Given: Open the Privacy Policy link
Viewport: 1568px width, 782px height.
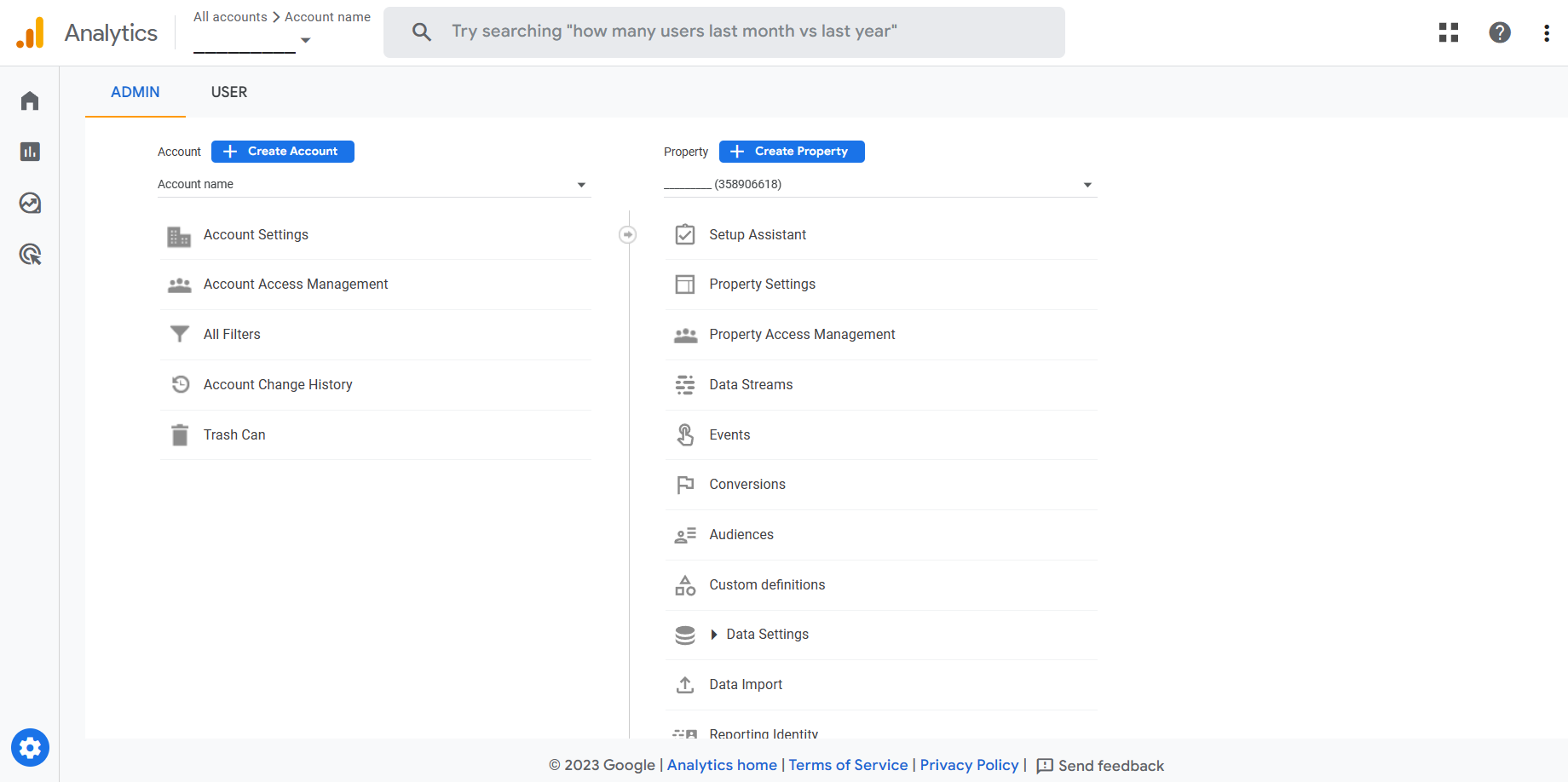Looking at the screenshot, I should 969,765.
